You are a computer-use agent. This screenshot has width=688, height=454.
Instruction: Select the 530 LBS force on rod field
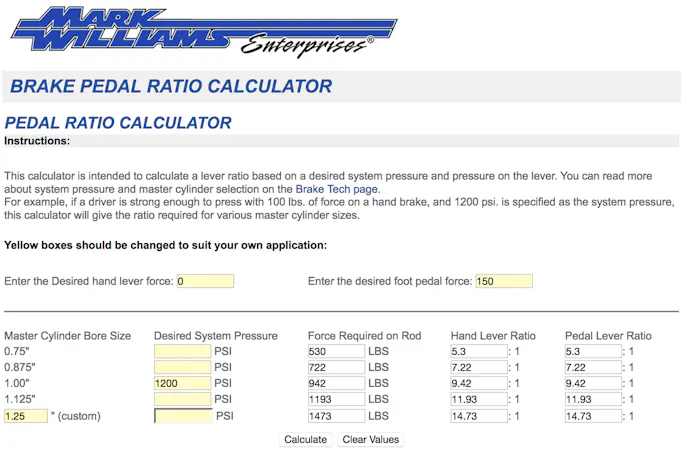pos(336,352)
